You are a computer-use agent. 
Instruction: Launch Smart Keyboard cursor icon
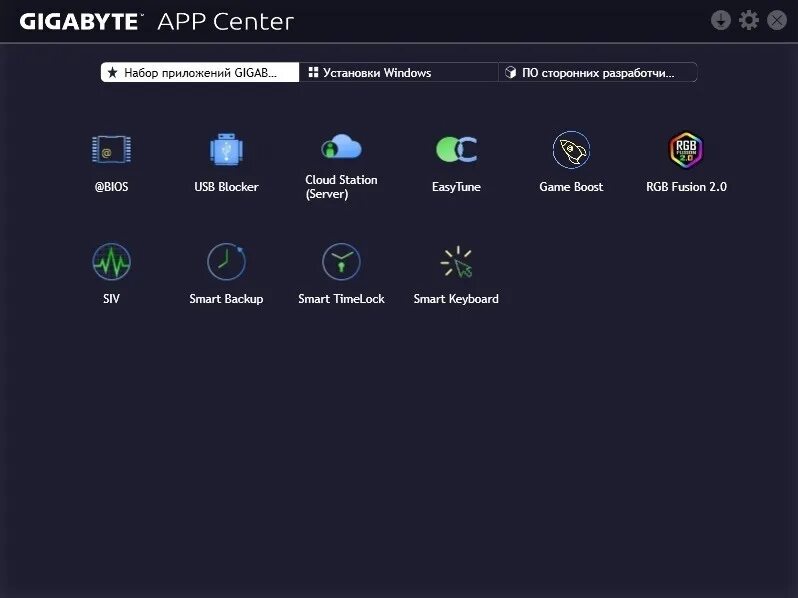[x=457, y=262]
